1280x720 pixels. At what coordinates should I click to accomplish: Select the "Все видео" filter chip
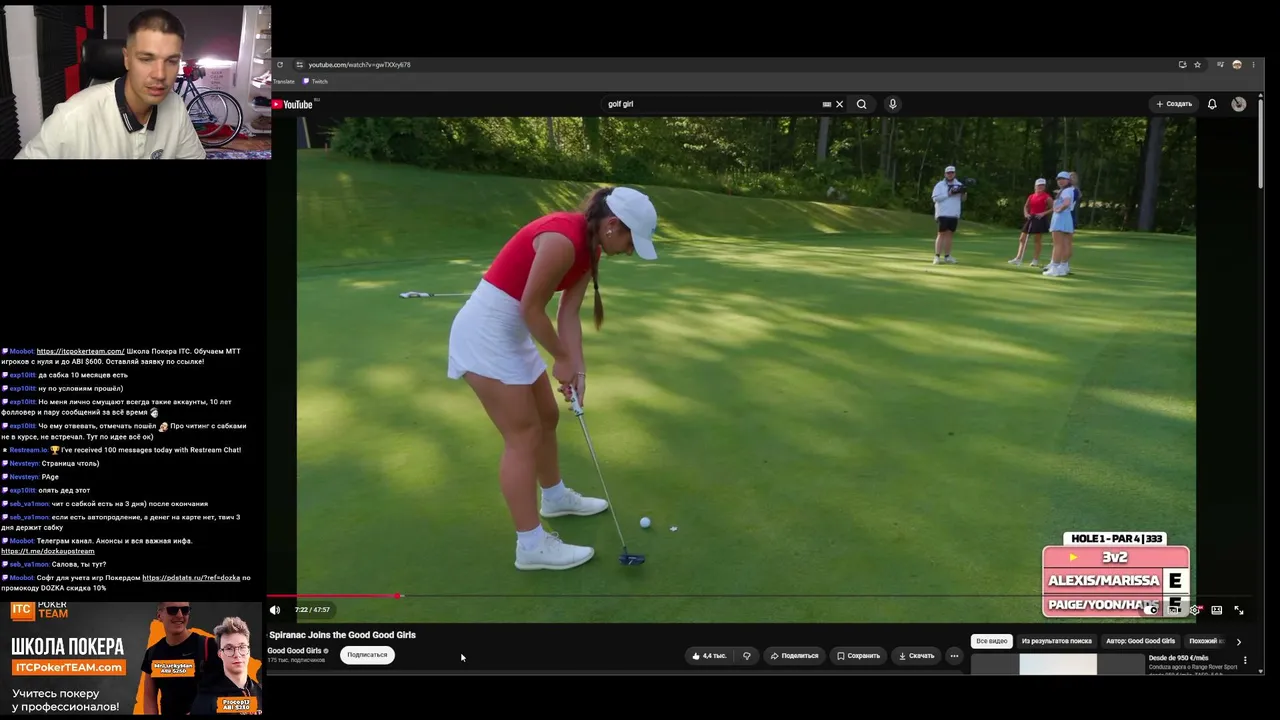992,641
